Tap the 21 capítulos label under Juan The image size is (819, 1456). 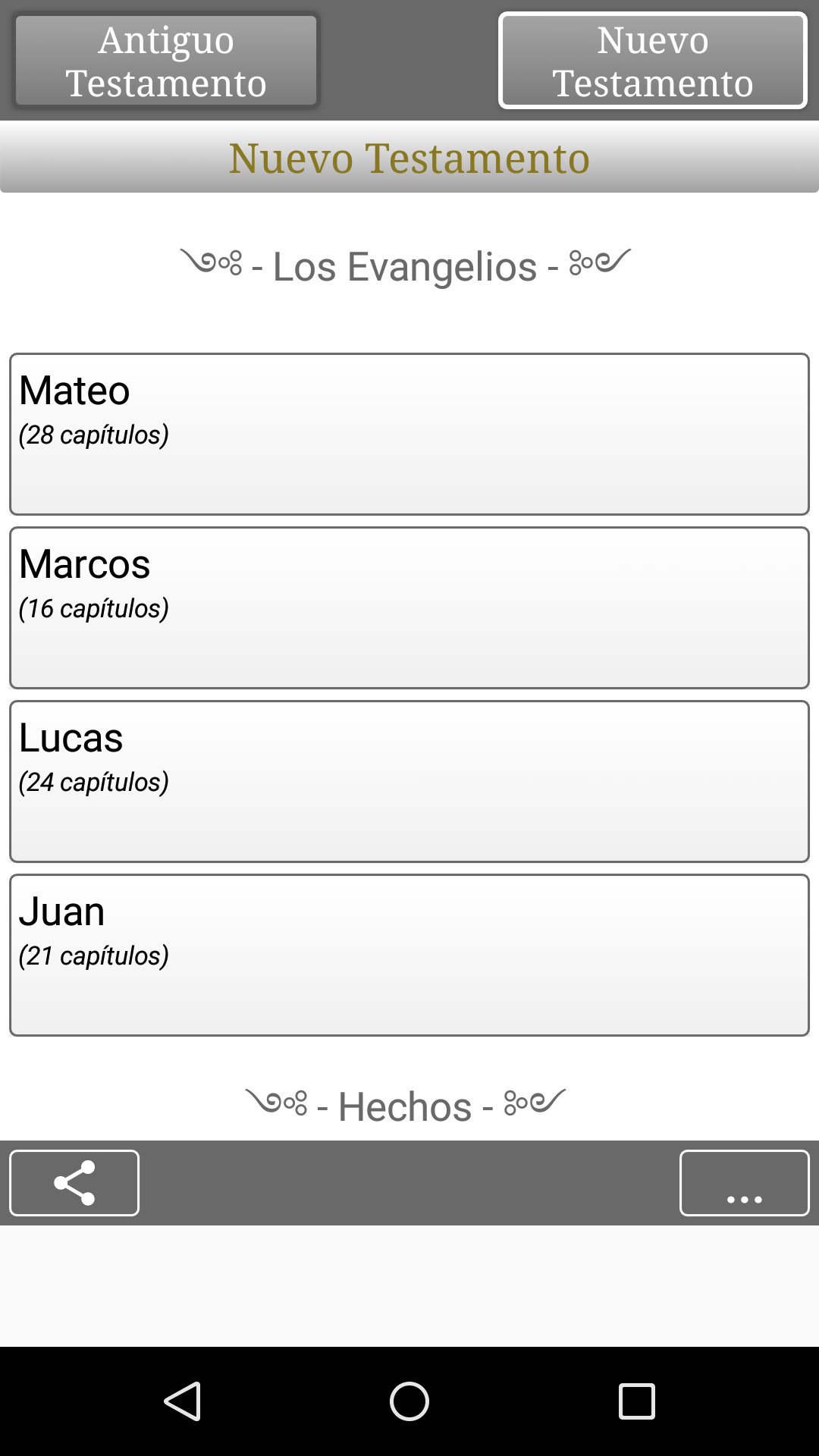coord(94,956)
